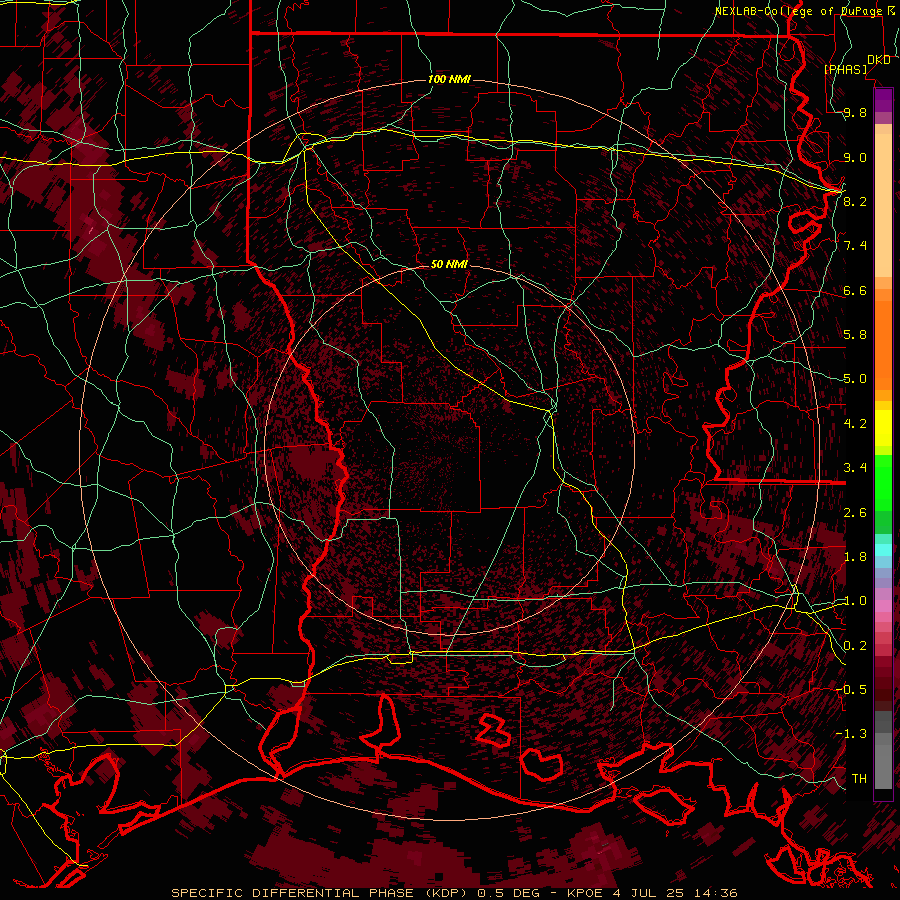This screenshot has width=900, height=900.
Task: Click the 5.8 value on the color scale
Action: point(855,335)
